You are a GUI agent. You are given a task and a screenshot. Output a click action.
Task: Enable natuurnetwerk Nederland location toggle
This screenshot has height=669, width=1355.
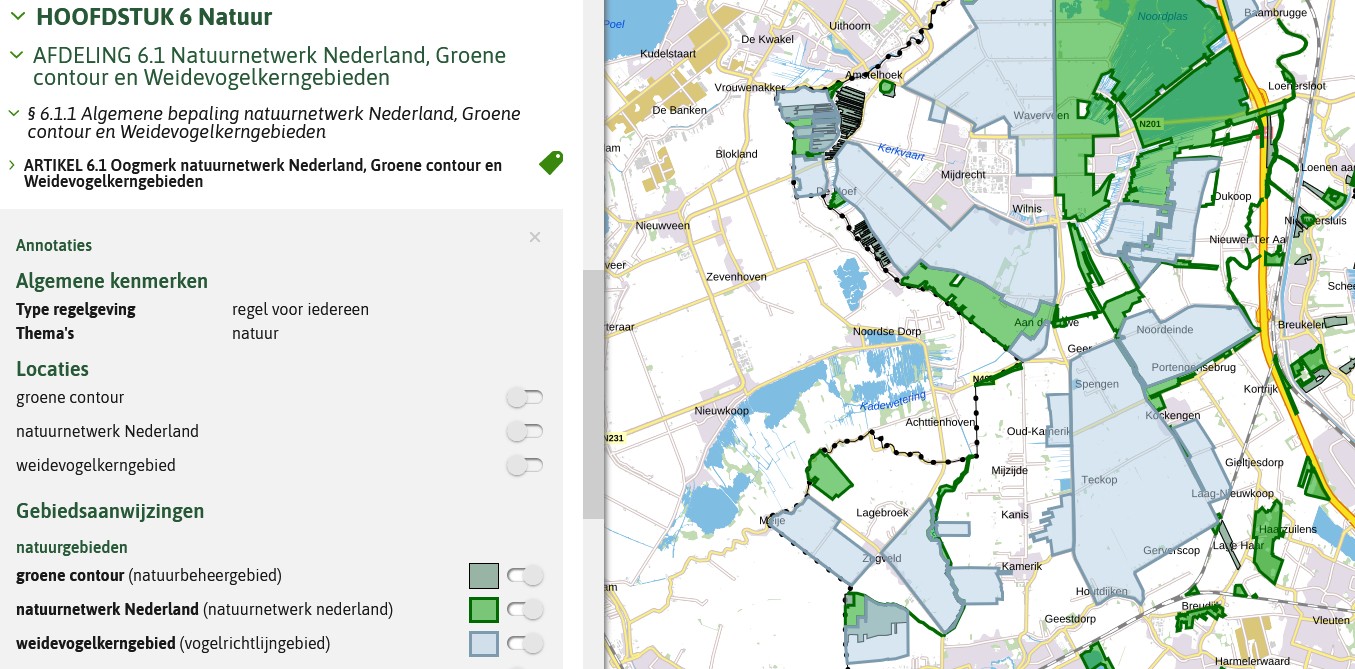point(525,432)
